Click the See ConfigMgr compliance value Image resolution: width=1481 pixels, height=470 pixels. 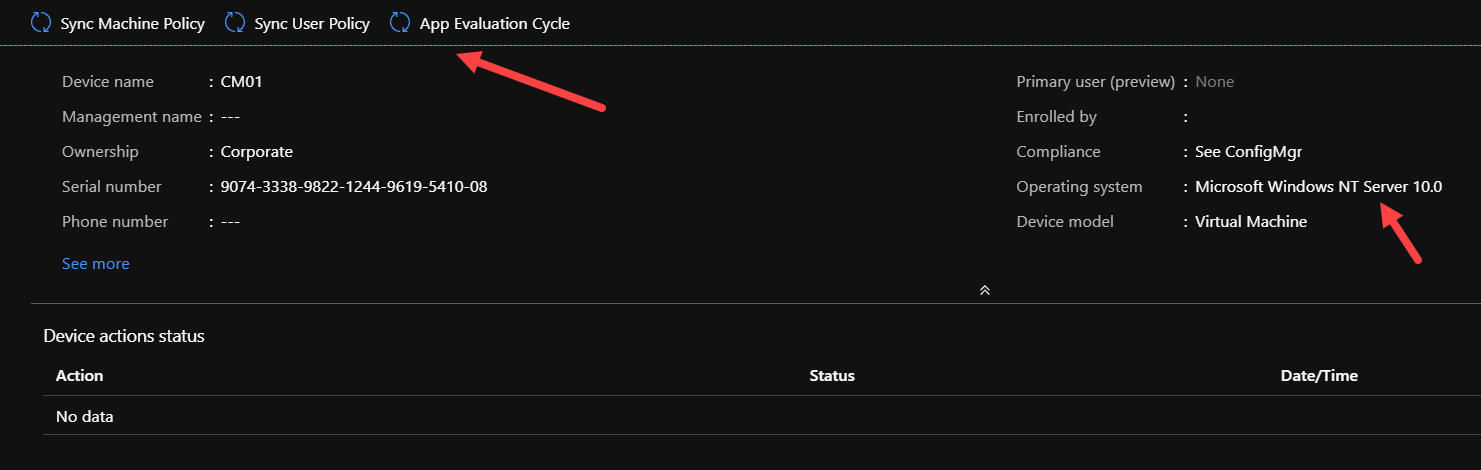(x=1249, y=152)
